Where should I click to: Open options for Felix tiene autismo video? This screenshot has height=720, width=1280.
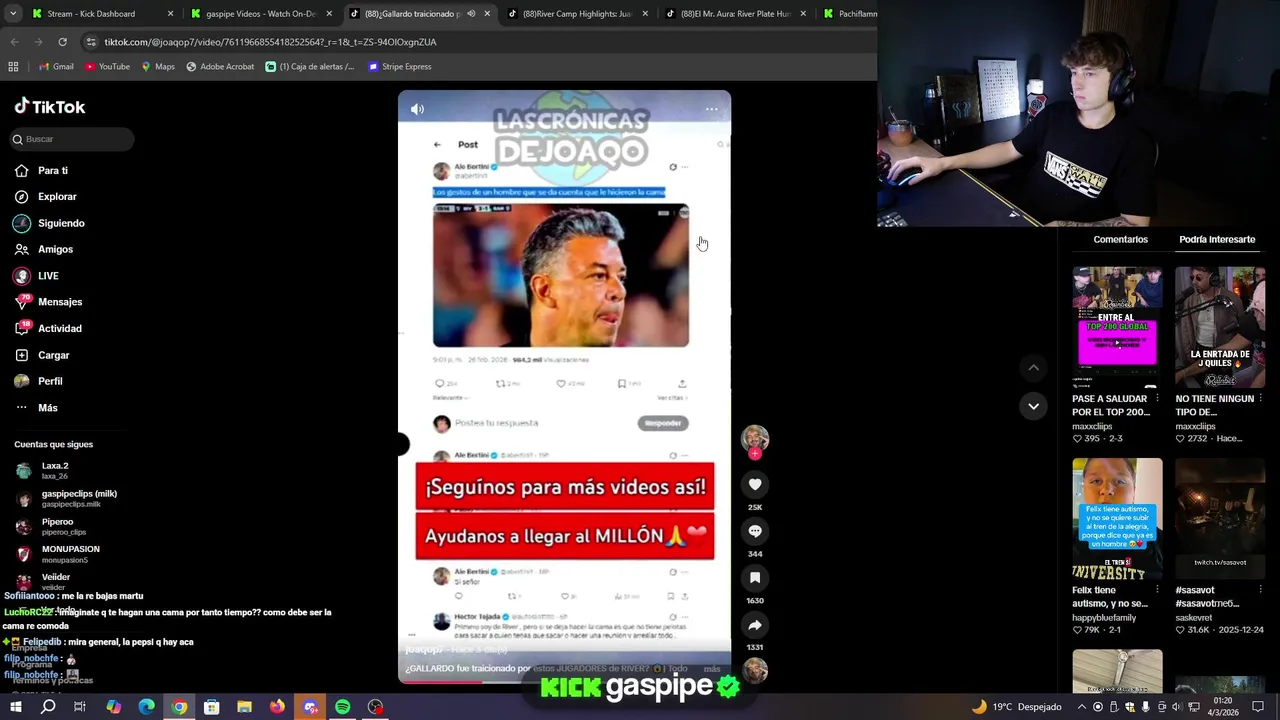1157,591
